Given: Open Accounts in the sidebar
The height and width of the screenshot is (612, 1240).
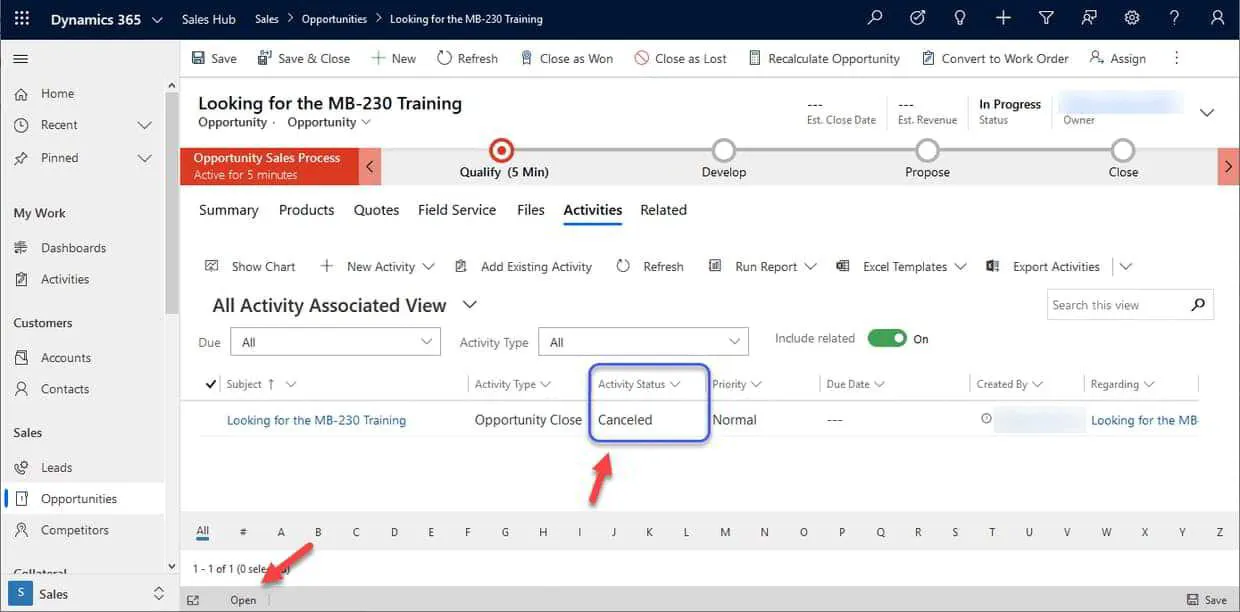Looking at the screenshot, I should pyautogui.click(x=66, y=358).
